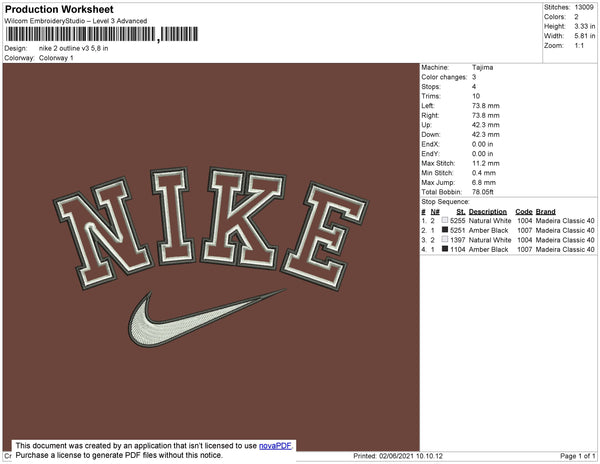This screenshot has width=600, height=464.
Task: Select the 'St.' column header
Action: coord(461,212)
